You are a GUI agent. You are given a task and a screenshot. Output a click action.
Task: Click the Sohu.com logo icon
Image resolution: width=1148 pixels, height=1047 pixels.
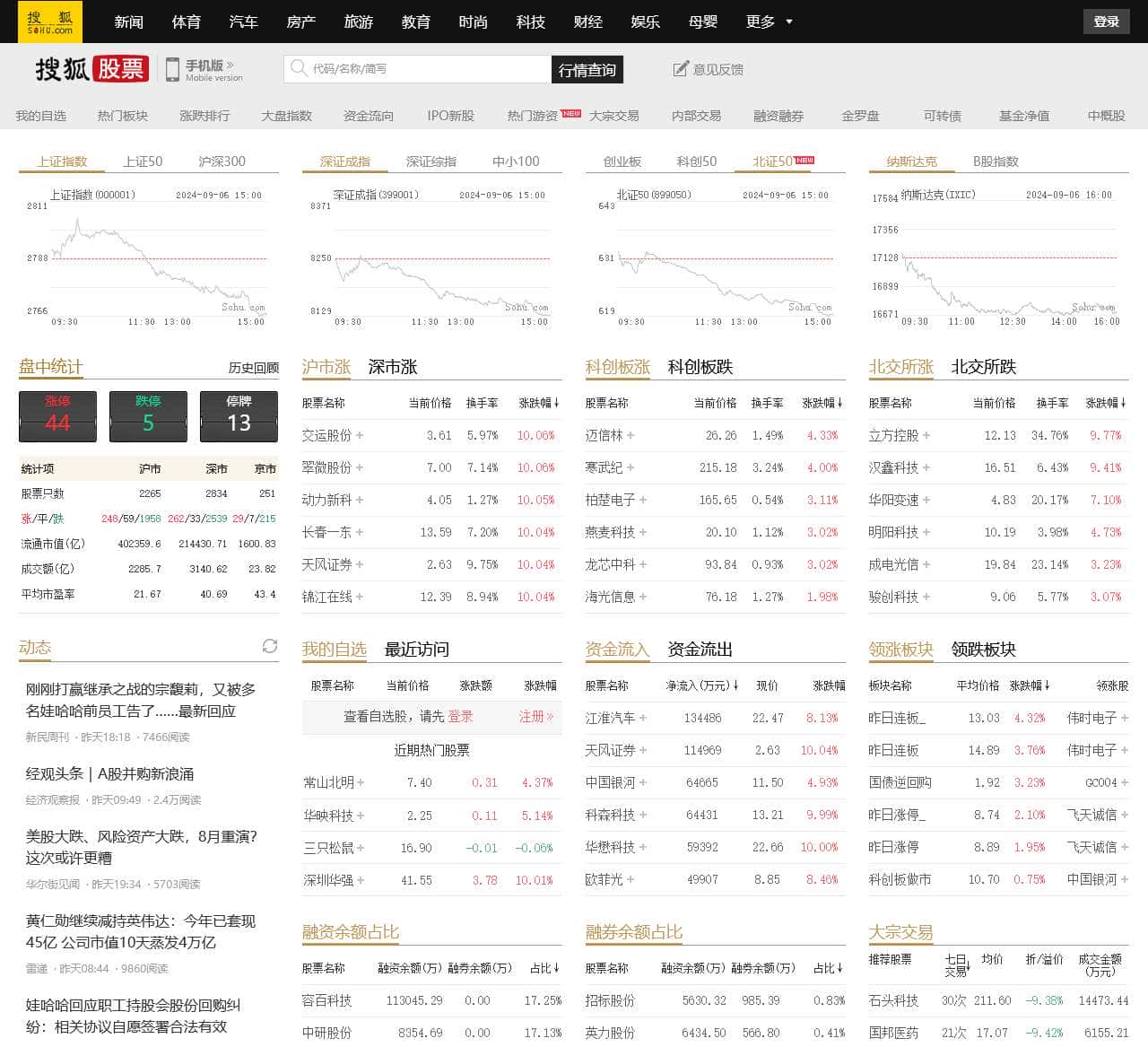49,22
